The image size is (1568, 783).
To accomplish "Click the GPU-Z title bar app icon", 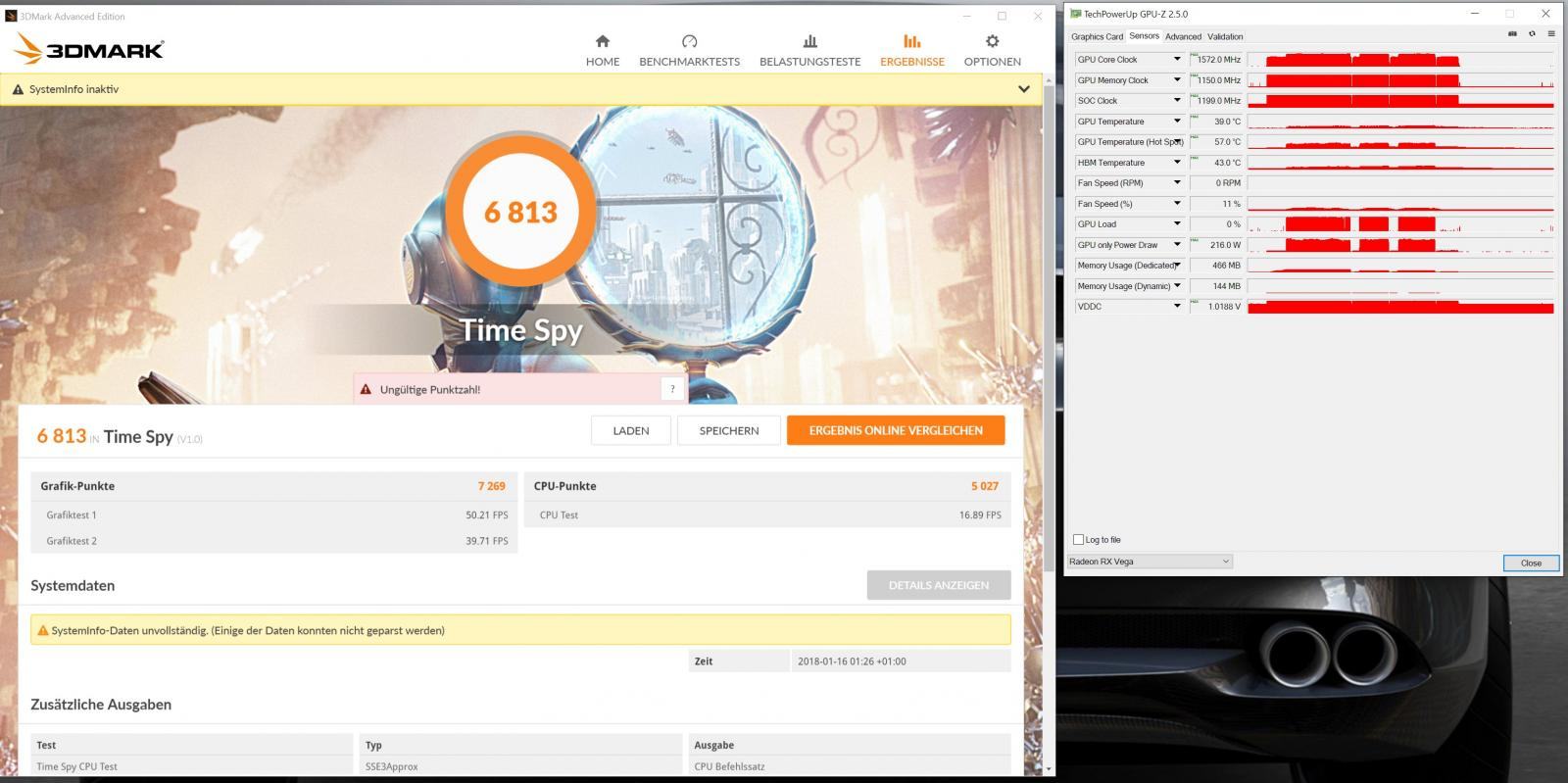I will 1076,14.
